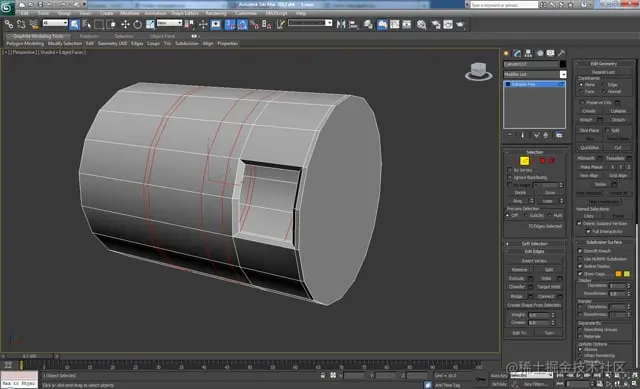This screenshot has height=389, width=640.
Task: Click the Chamfer button
Action: [517, 287]
